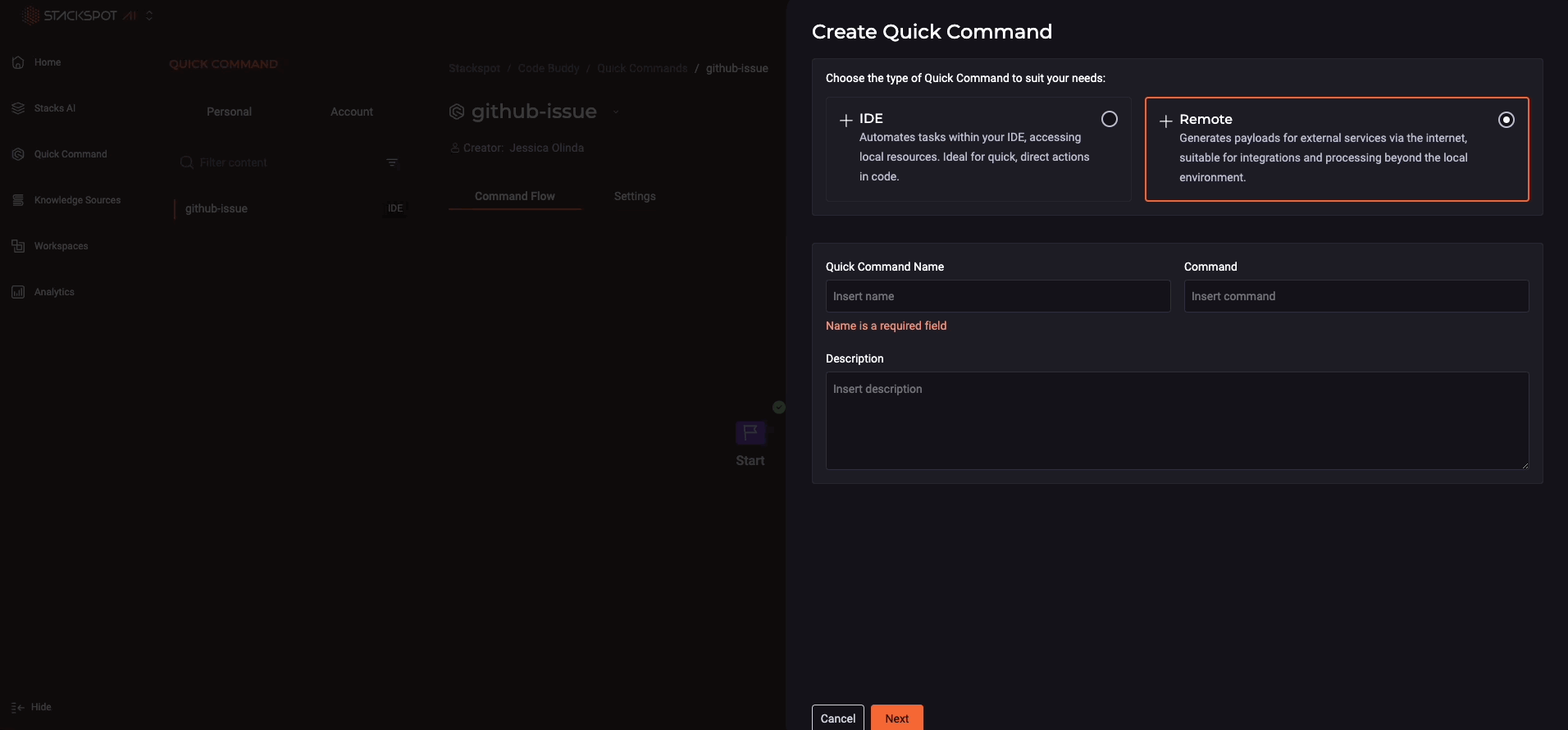This screenshot has height=730, width=1568.
Task: Open the StackSpot product switcher arrows
Action: coord(149,16)
